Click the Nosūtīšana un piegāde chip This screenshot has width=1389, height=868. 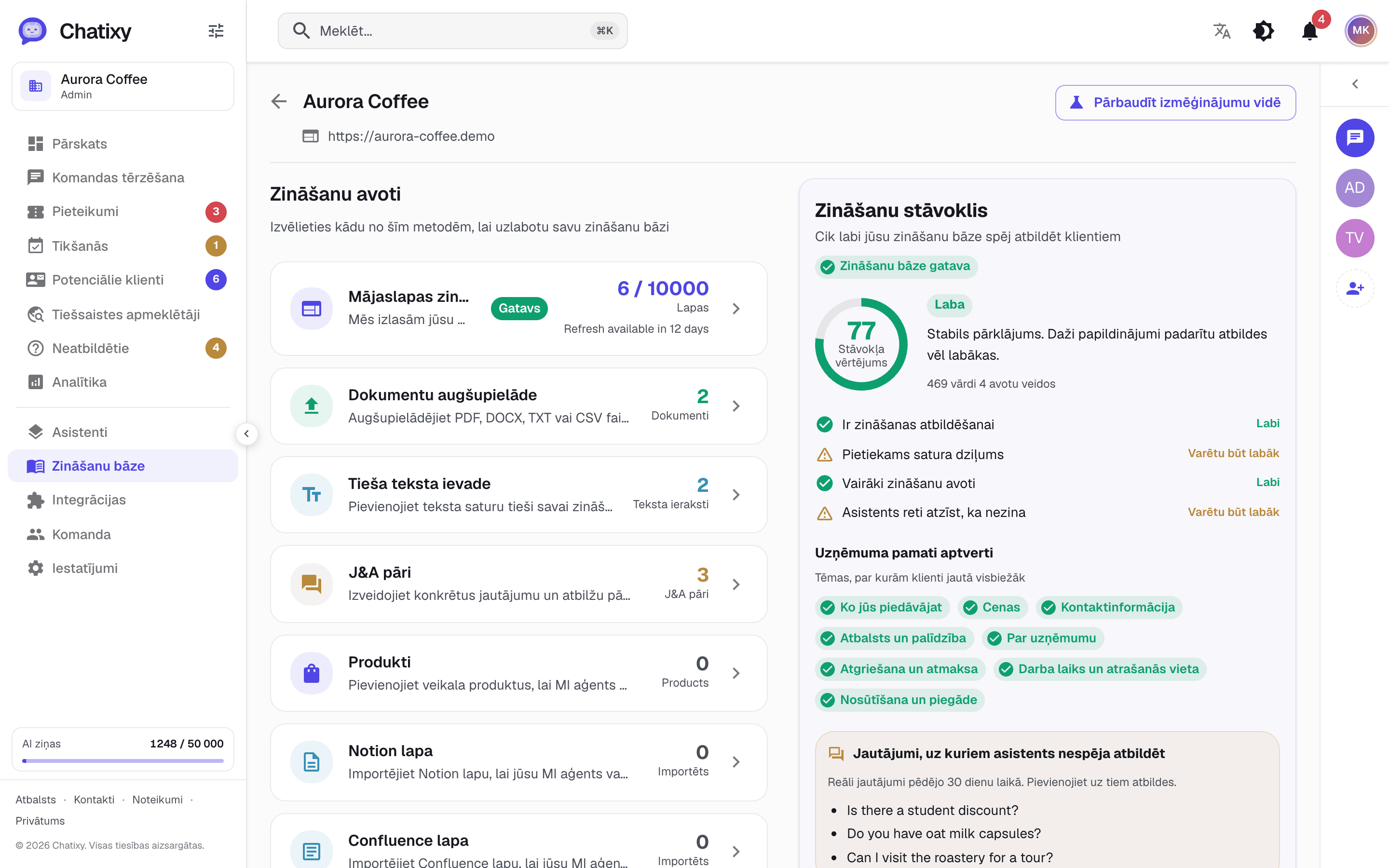899,700
